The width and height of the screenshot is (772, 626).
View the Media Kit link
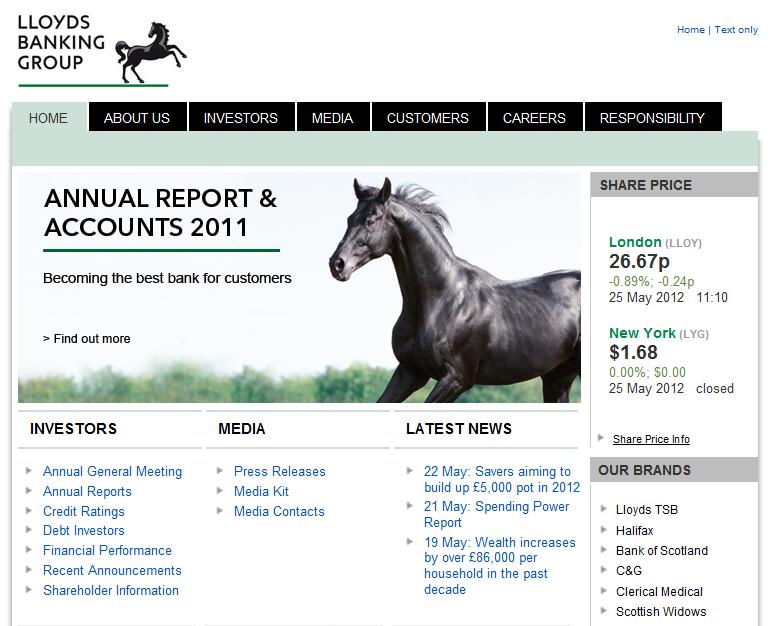[261, 491]
